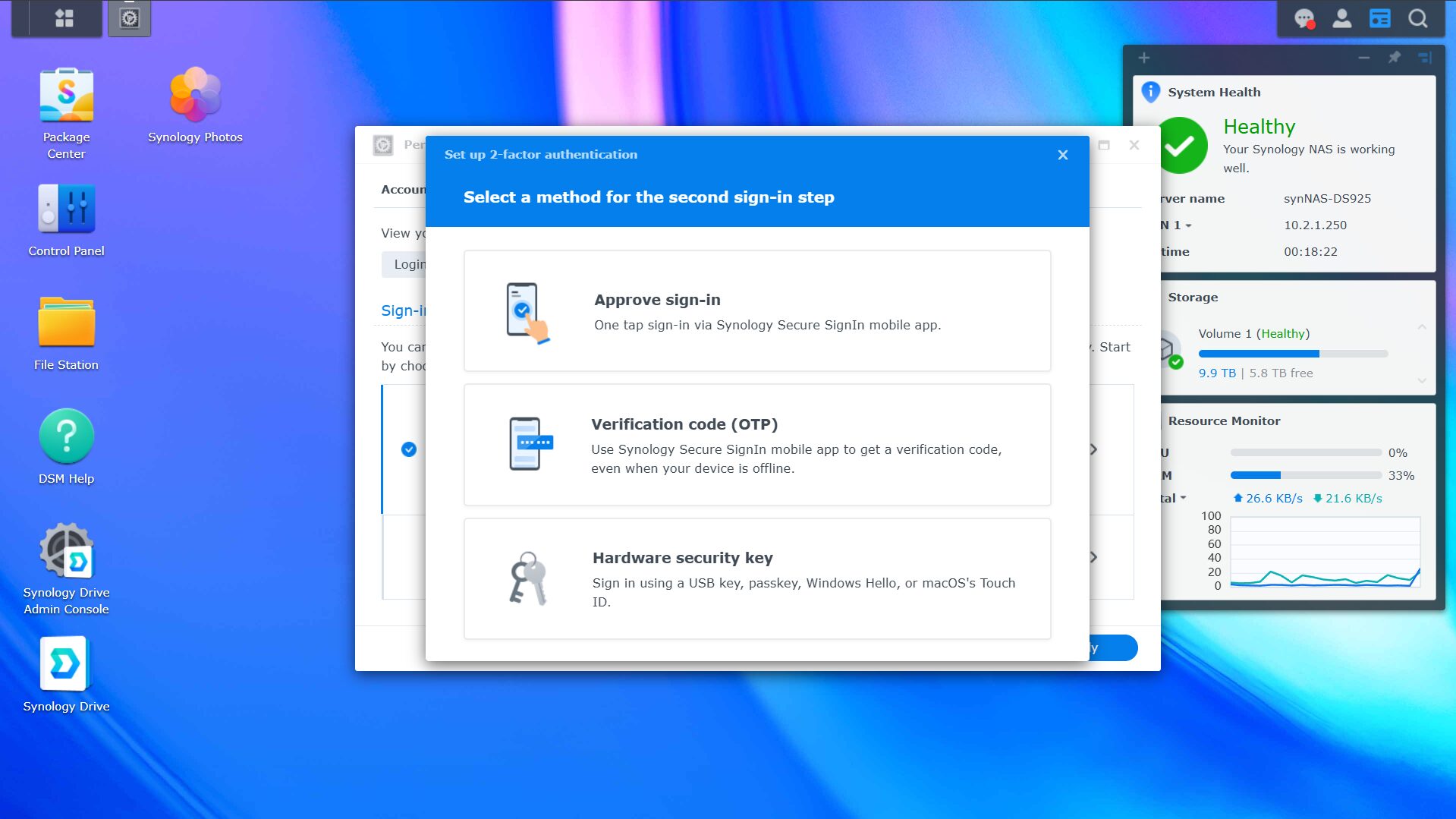This screenshot has width=1456, height=819.
Task: Click Volume 1 storage usage bar
Action: 1293,354
